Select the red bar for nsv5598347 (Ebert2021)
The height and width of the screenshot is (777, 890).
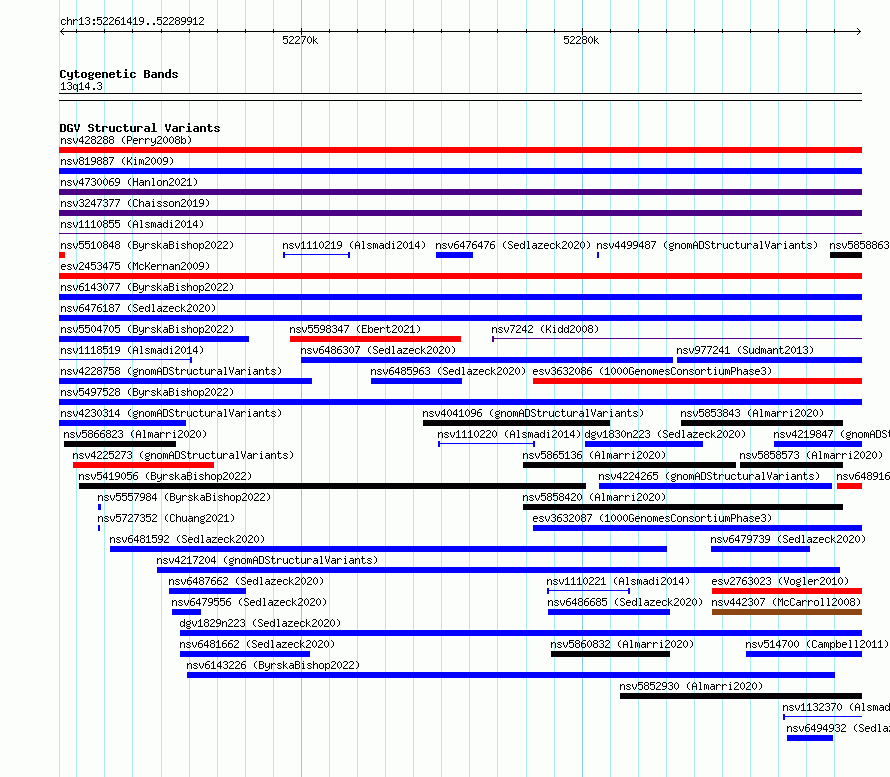(x=375, y=339)
